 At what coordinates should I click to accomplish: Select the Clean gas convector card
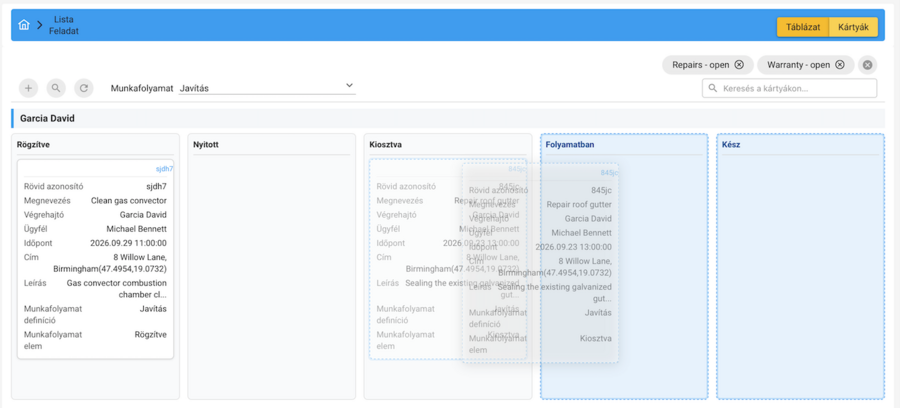pos(95,259)
